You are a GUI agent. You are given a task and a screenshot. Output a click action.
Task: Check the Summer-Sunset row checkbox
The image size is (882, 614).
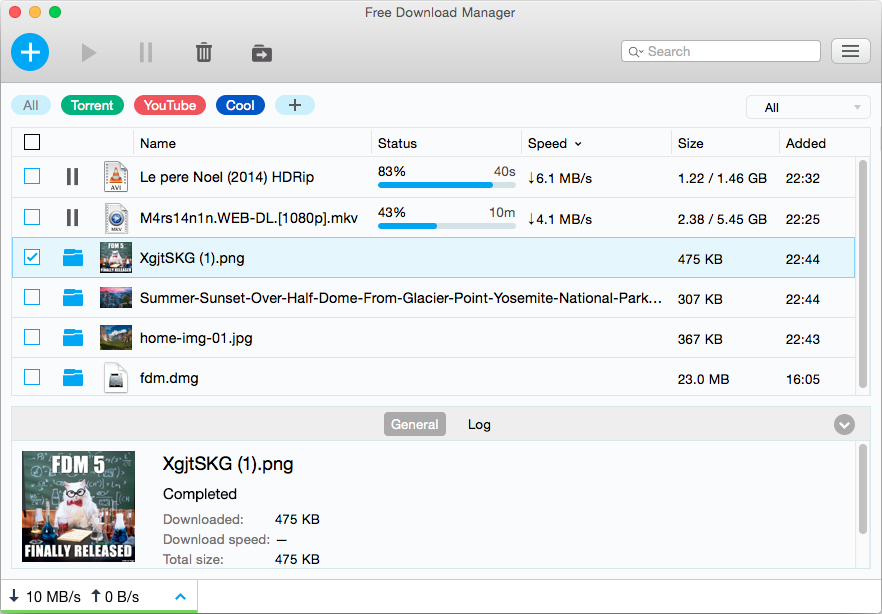32,297
